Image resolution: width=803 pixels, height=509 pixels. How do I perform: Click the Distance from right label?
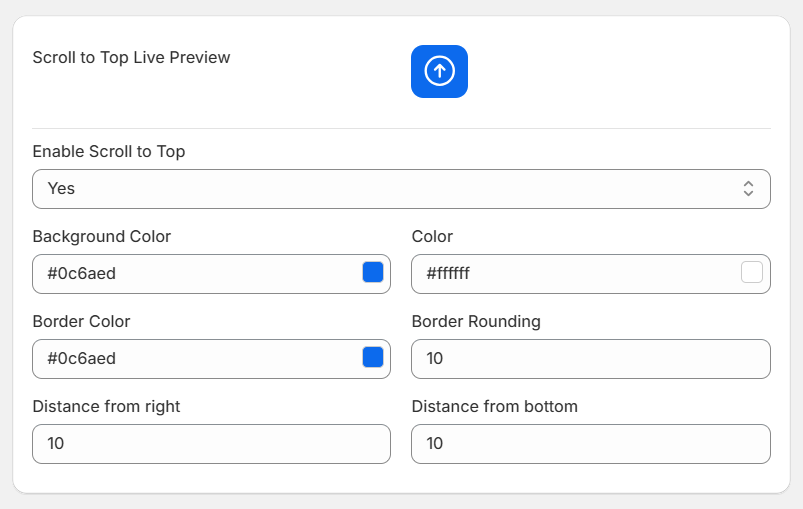point(106,407)
